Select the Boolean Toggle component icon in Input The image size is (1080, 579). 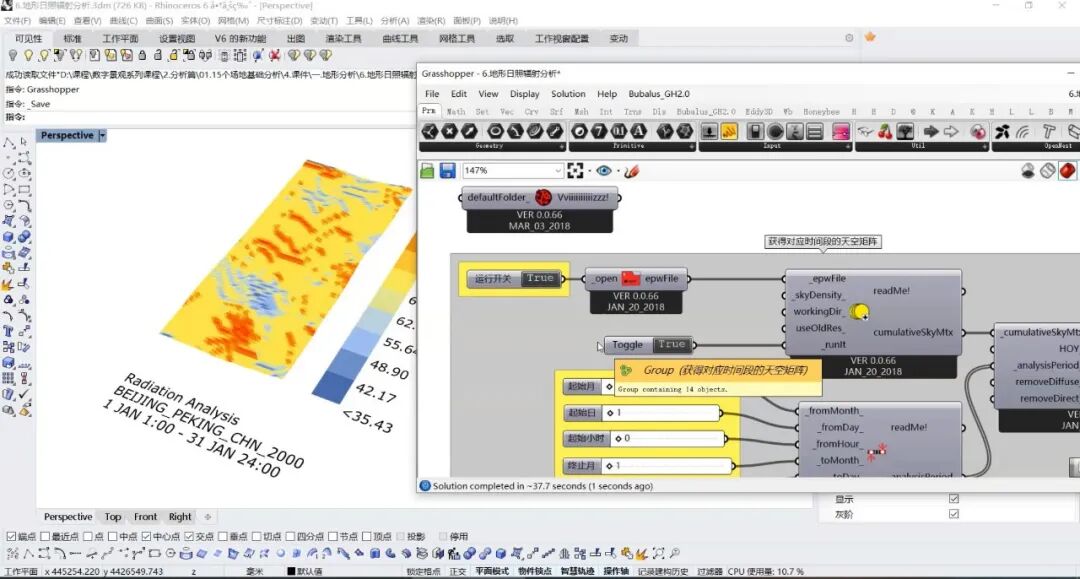(x=755, y=131)
